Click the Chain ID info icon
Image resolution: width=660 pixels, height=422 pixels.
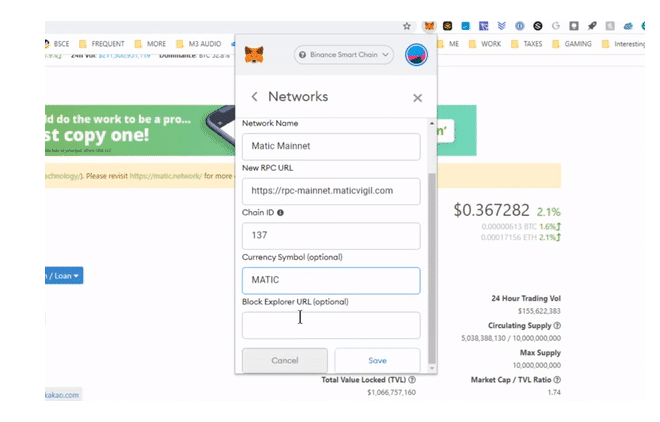280,213
